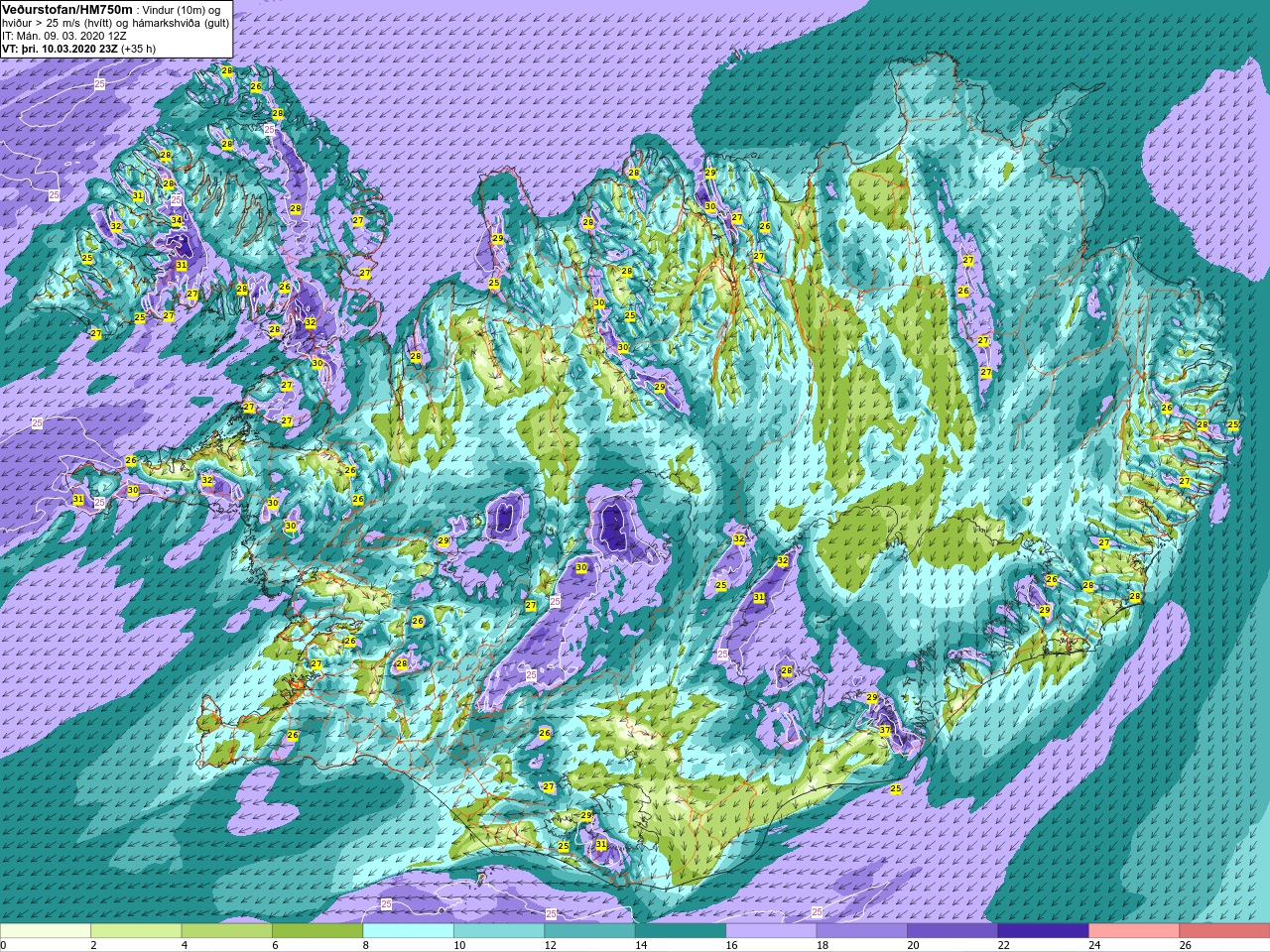This screenshot has height=952, width=1270.
Task: Click the yellow gust label 34
Action: pos(176,220)
